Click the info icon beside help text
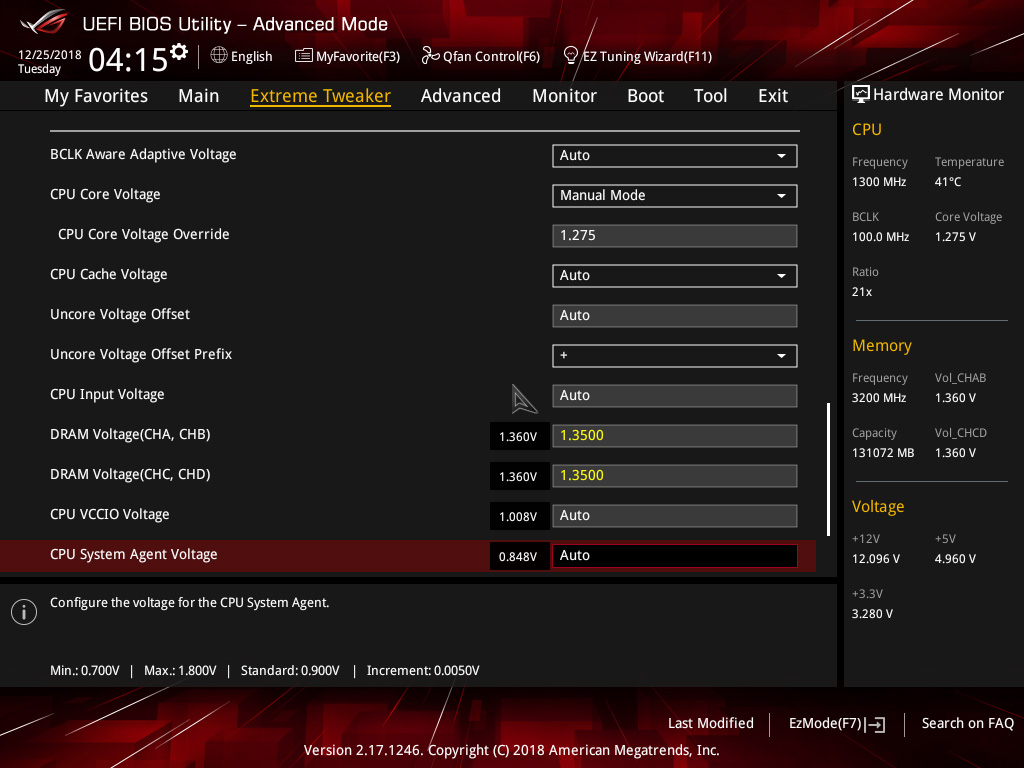 [x=24, y=612]
